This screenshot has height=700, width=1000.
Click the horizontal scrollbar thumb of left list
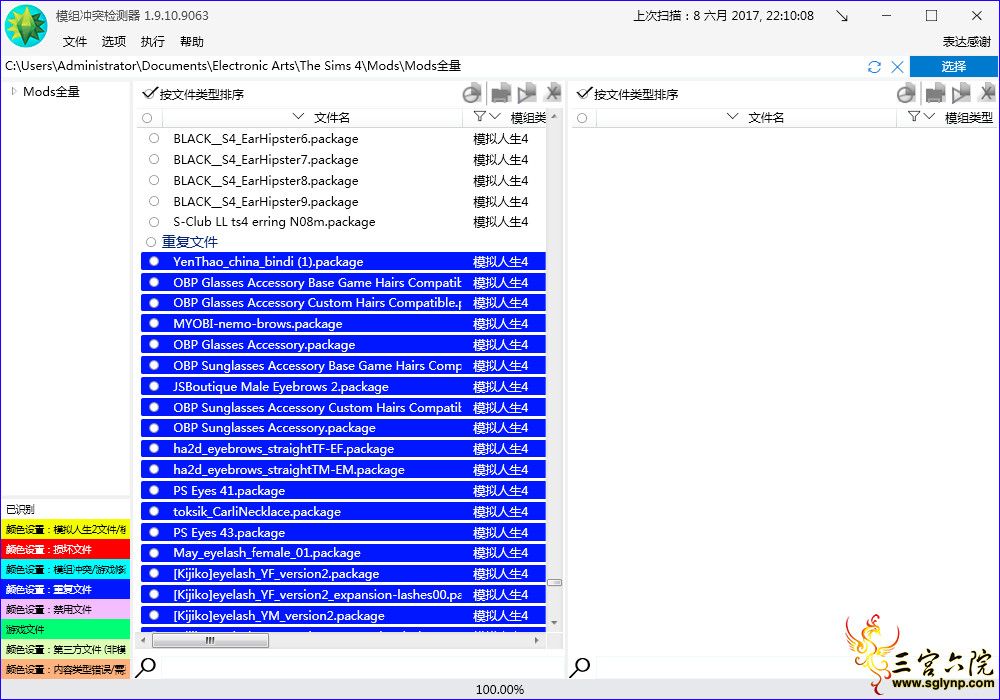point(210,640)
